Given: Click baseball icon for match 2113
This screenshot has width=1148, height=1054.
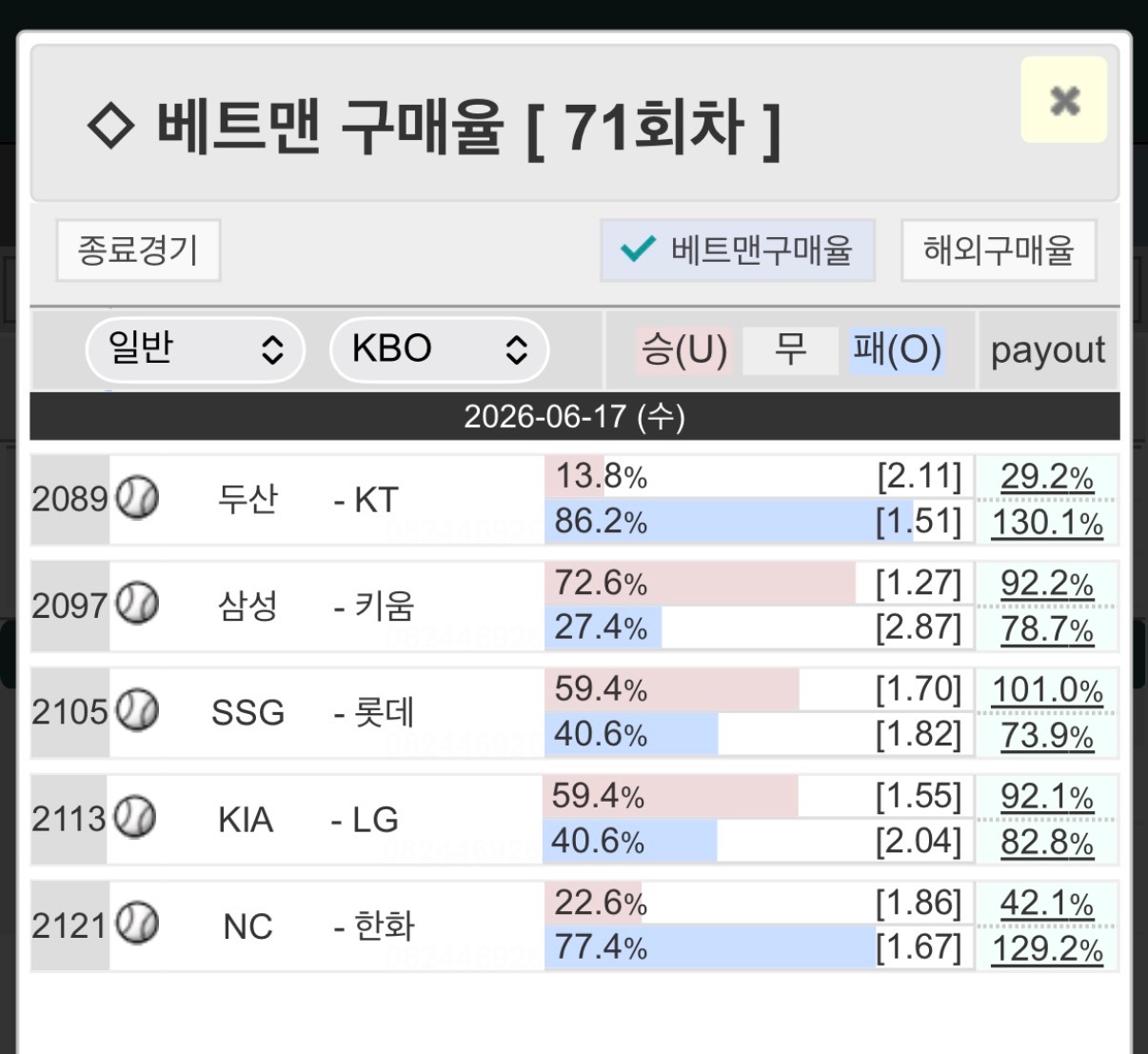Looking at the screenshot, I should (135, 817).
